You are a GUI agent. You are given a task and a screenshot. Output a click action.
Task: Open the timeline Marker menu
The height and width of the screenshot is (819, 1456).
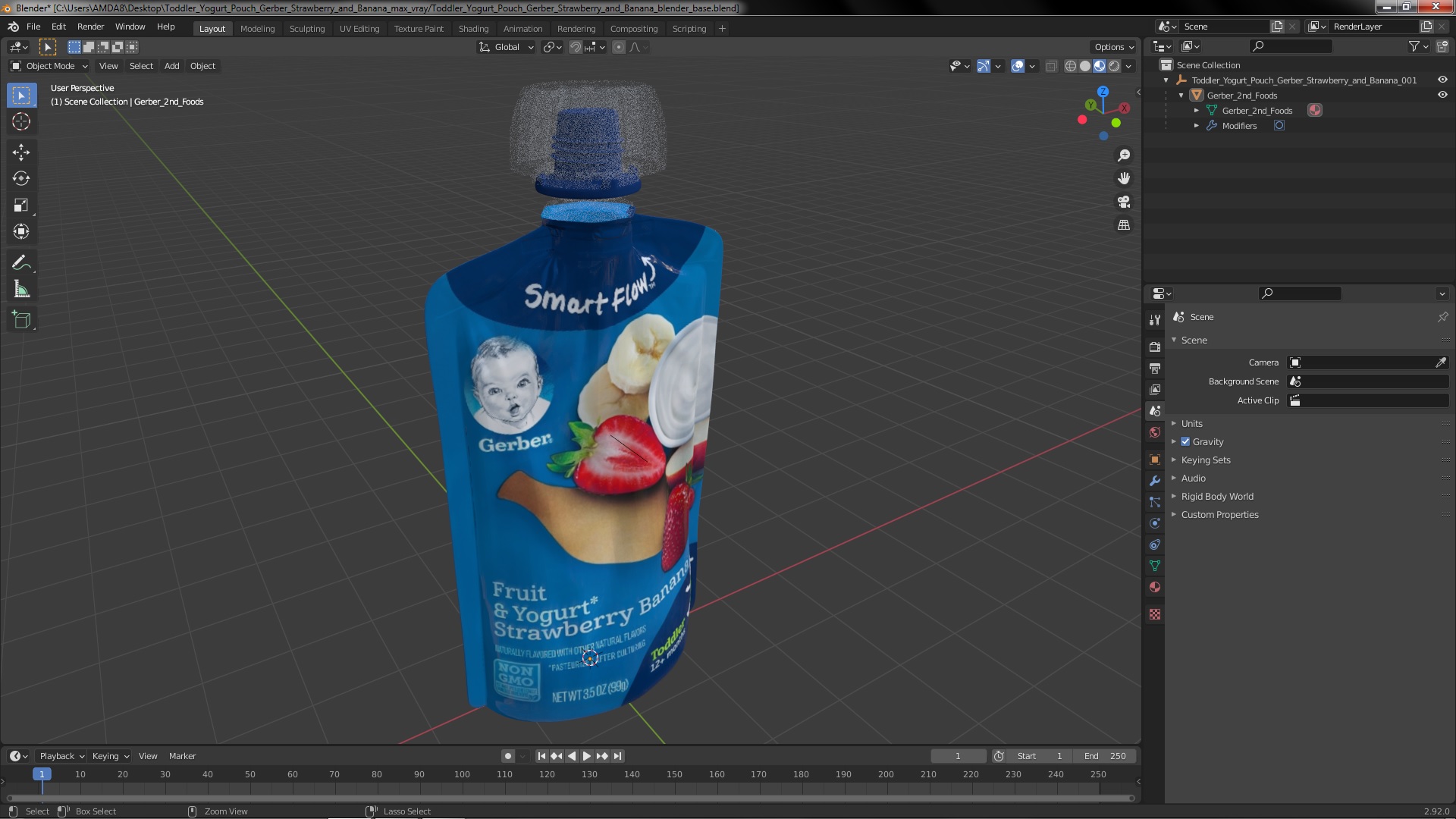coord(182,756)
